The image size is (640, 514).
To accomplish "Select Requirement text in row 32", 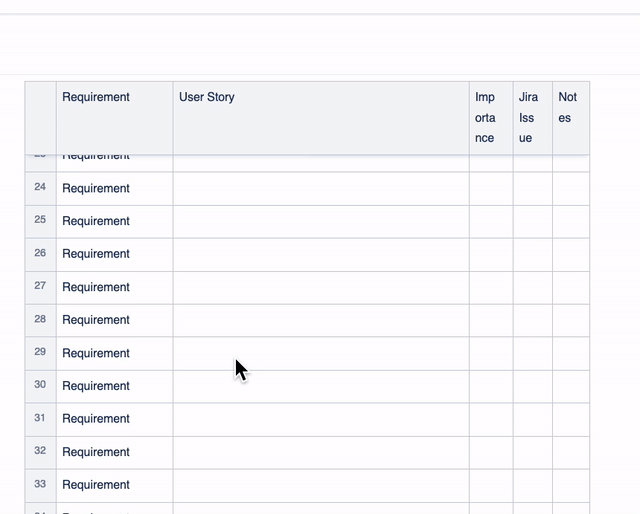I will (x=96, y=452).
